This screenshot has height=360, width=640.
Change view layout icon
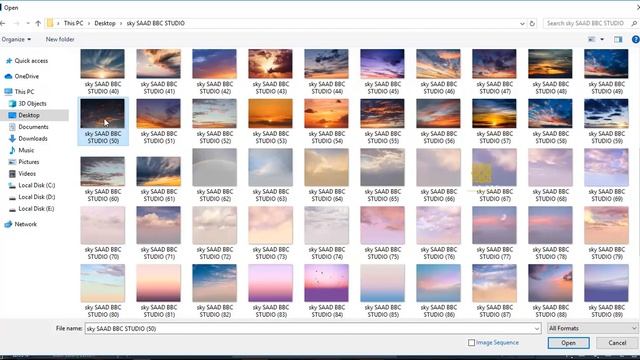pyautogui.click(x=591, y=39)
